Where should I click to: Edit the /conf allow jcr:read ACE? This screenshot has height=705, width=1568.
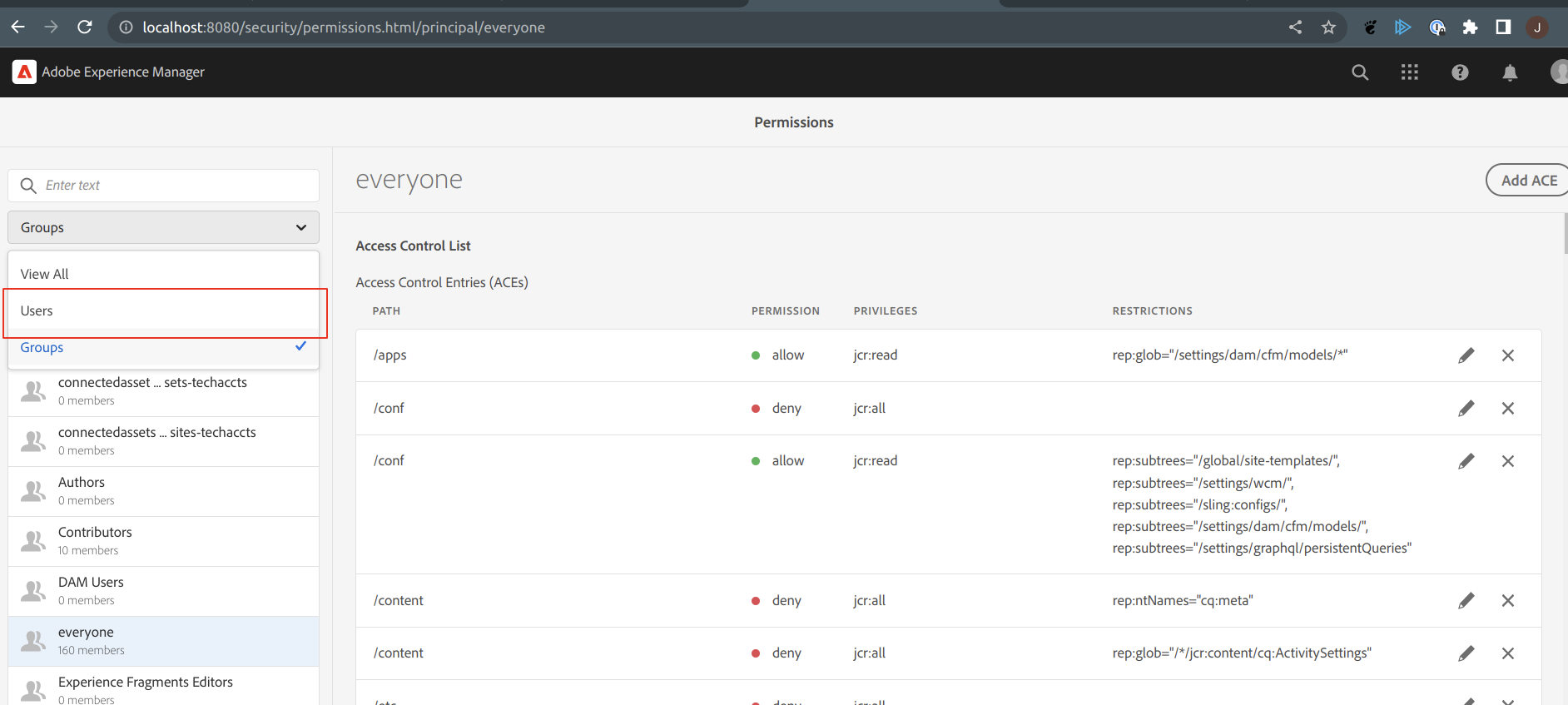point(1466,461)
